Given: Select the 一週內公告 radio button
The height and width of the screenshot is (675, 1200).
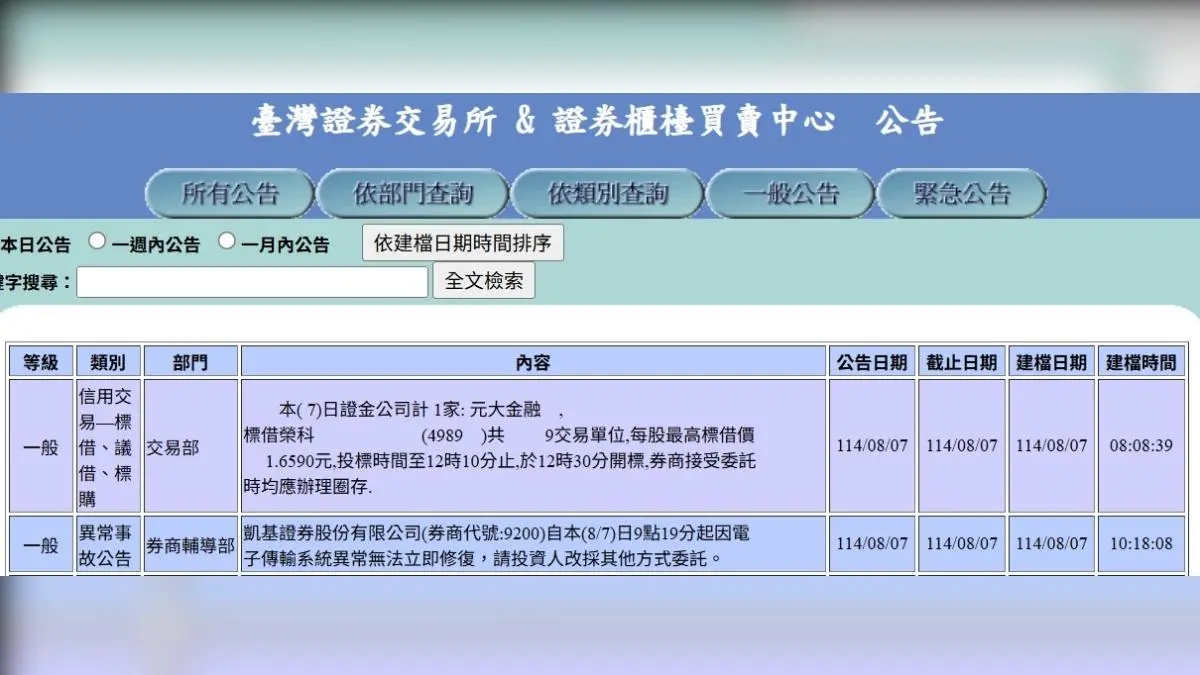Looking at the screenshot, I should pos(96,242).
